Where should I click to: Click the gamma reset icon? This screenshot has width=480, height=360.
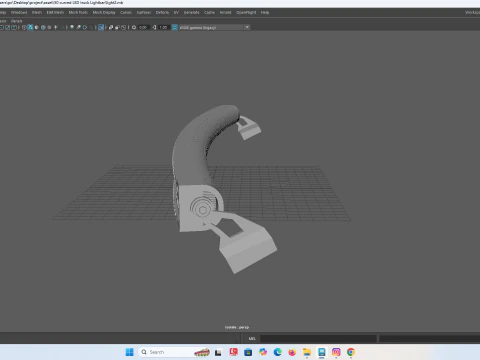pyautogui.click(x=154, y=27)
